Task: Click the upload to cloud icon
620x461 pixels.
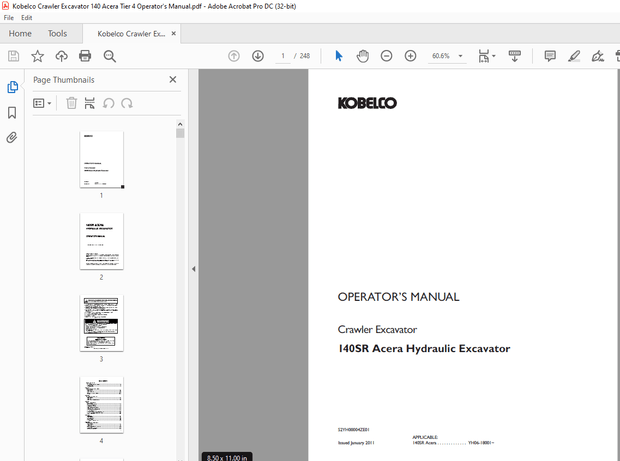Action: pyautogui.click(x=61, y=56)
